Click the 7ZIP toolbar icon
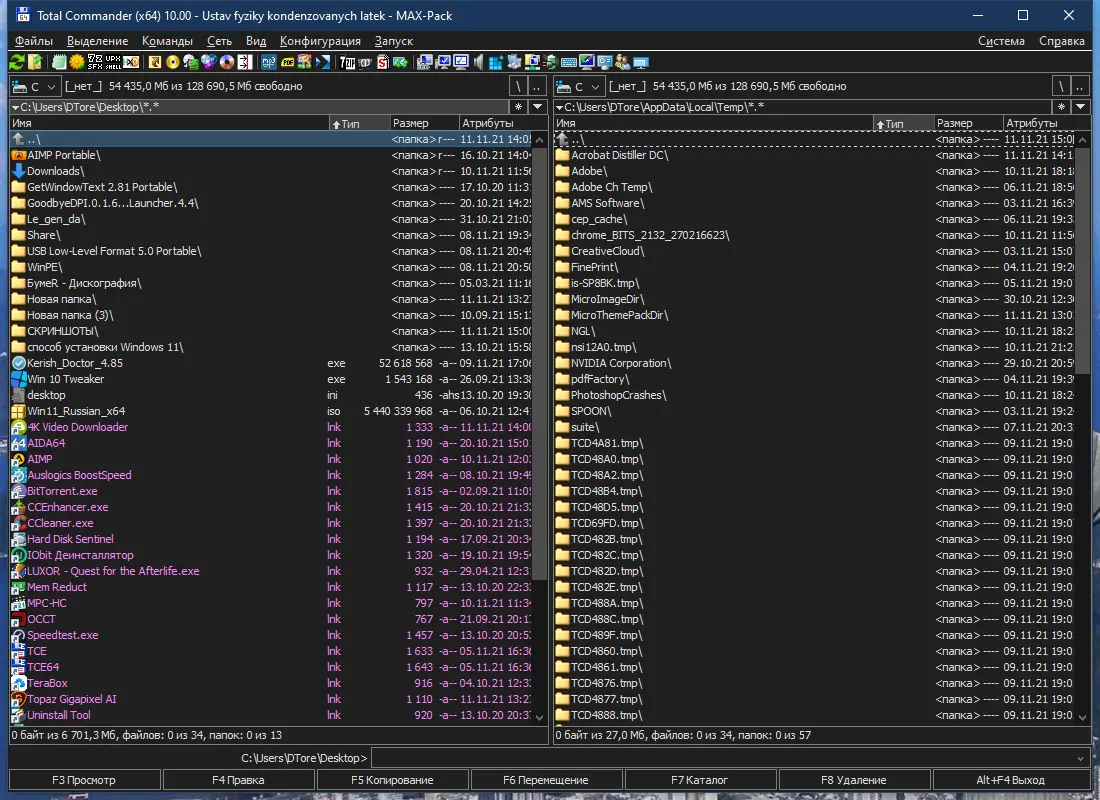 coord(347,62)
